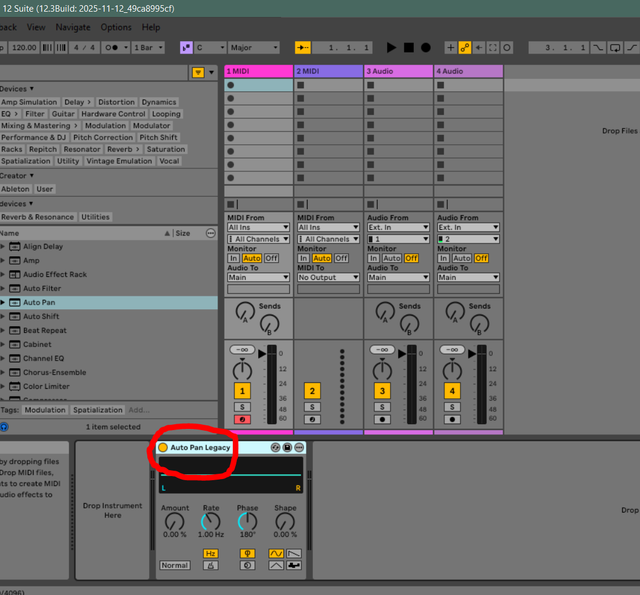Click the Auto Pan Legacy hot-swap icon

point(276,448)
